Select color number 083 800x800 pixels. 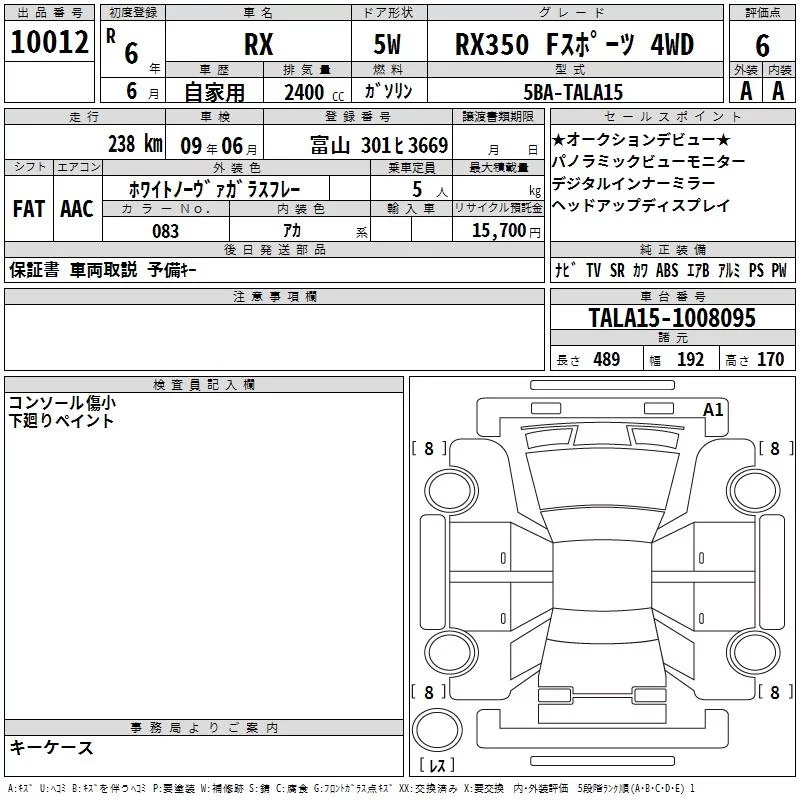pos(165,231)
